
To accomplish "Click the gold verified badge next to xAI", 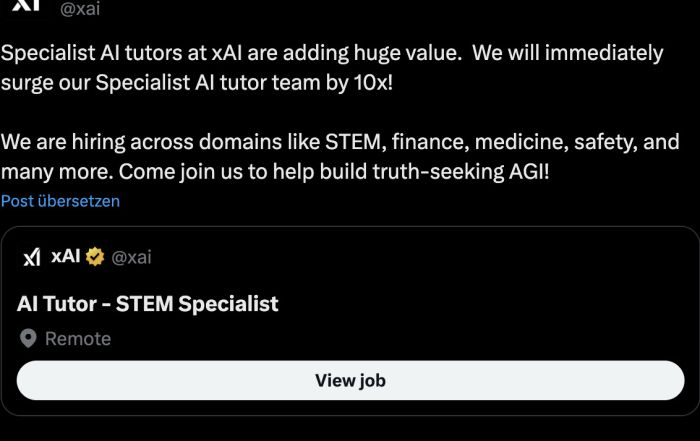I will coord(94,257).
